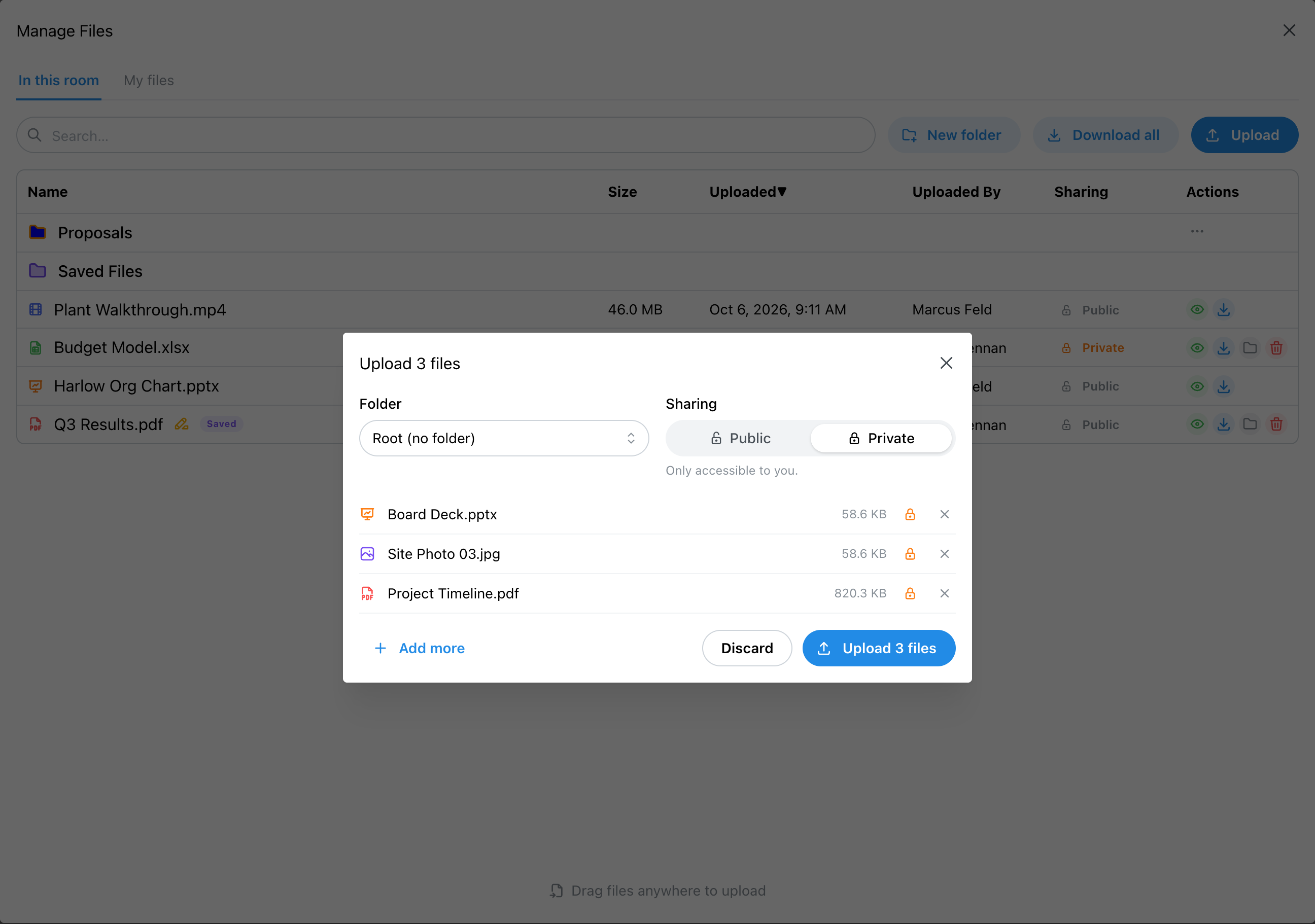Click the Private sharing label on Budget Model.xlsx
Screen dimensions: 1315x924
1102,347
